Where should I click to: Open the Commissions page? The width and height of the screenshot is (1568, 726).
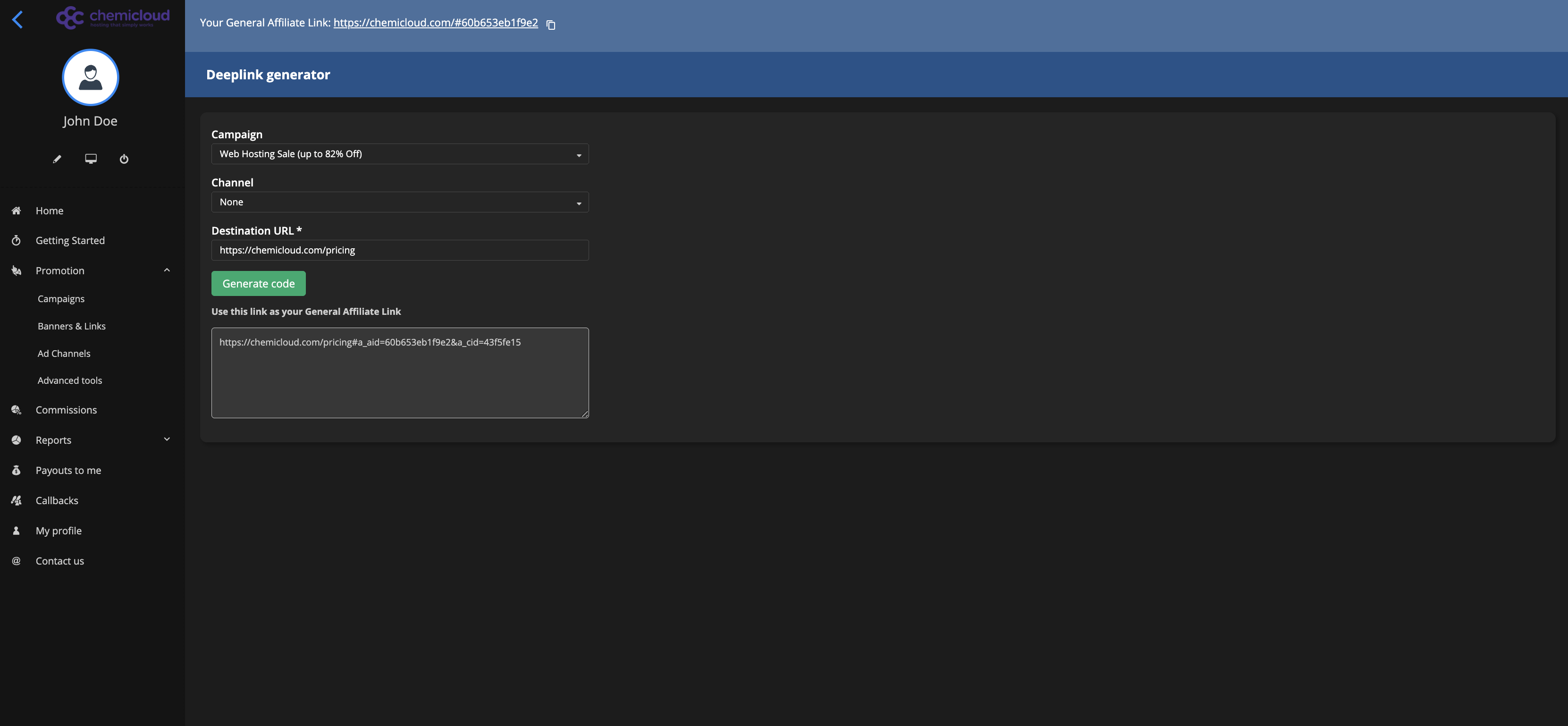click(66, 410)
